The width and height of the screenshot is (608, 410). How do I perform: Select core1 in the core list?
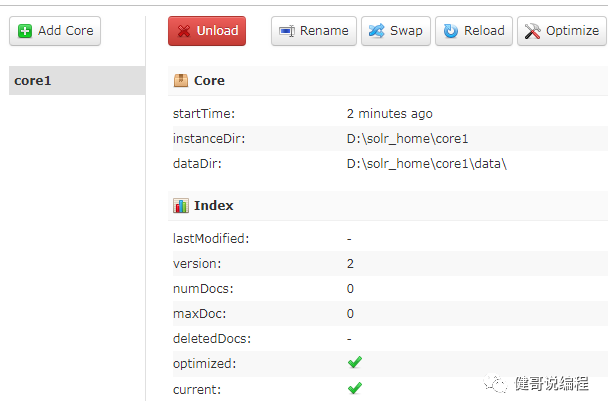click(x=33, y=81)
